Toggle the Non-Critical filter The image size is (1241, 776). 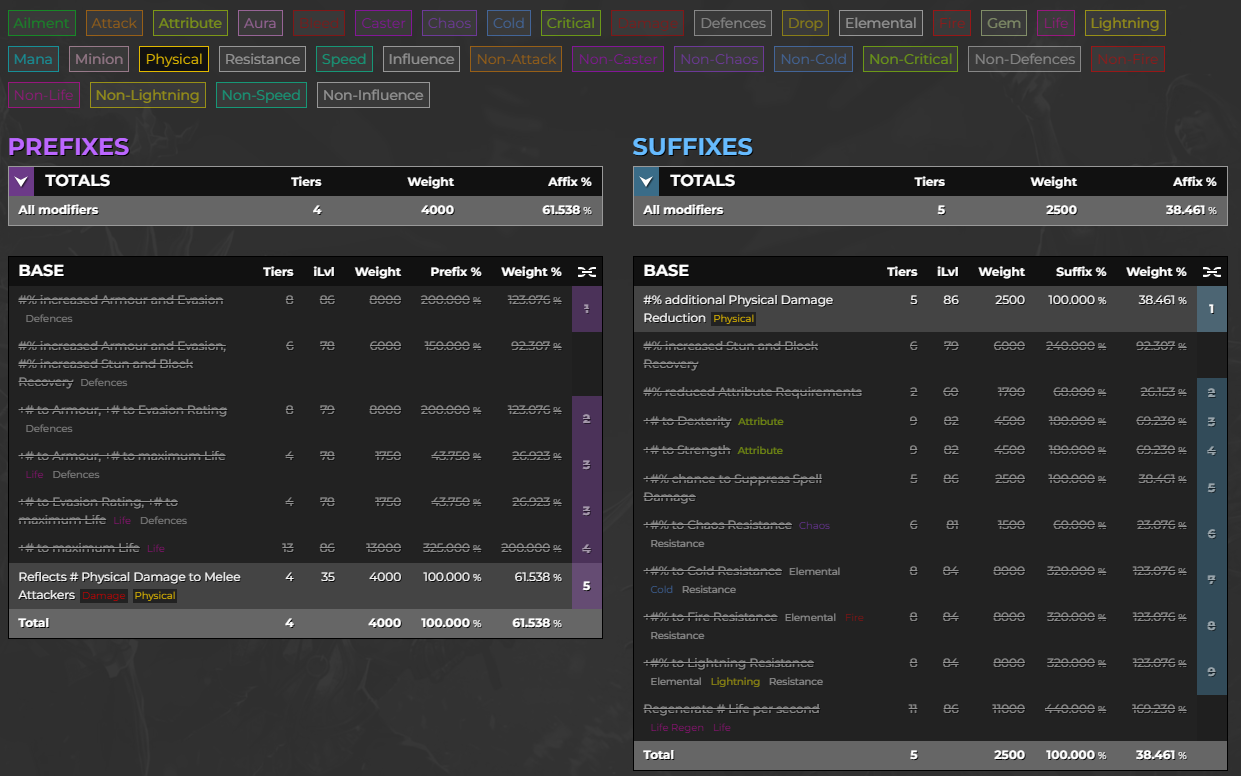911,59
